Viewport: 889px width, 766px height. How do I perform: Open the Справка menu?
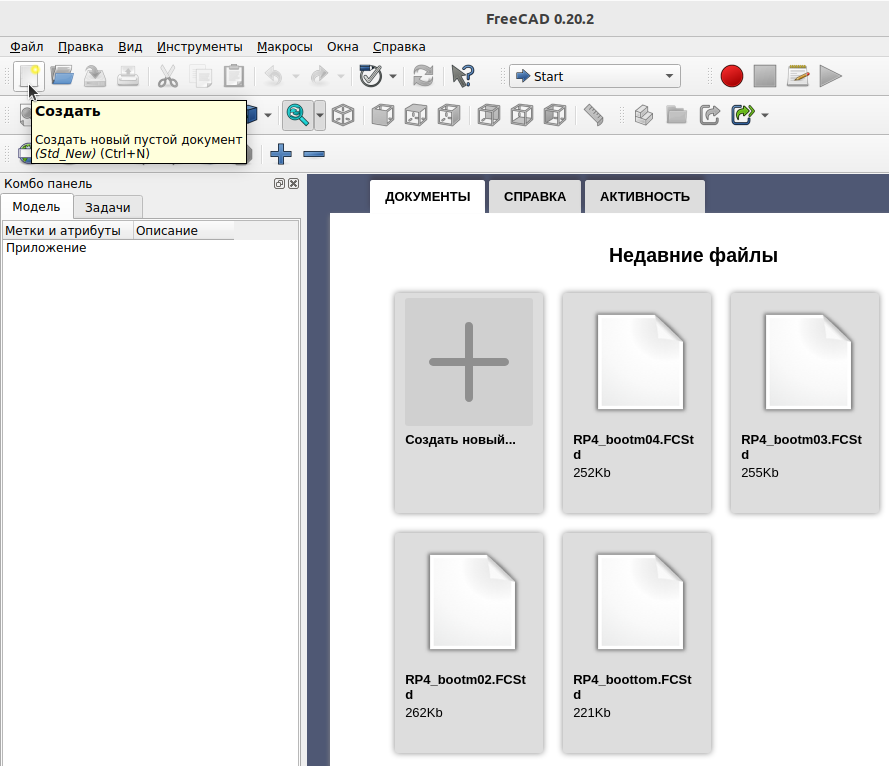(399, 46)
